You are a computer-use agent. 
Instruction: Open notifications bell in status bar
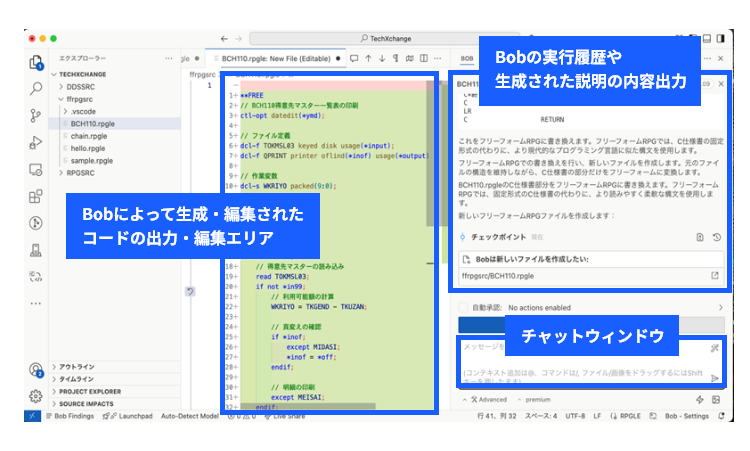click(x=722, y=416)
